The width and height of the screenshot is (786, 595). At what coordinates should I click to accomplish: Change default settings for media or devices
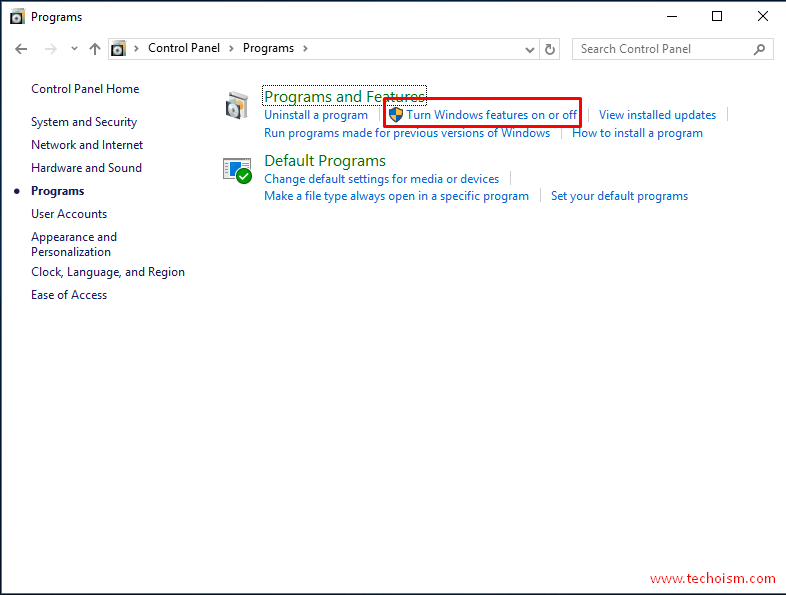point(381,179)
